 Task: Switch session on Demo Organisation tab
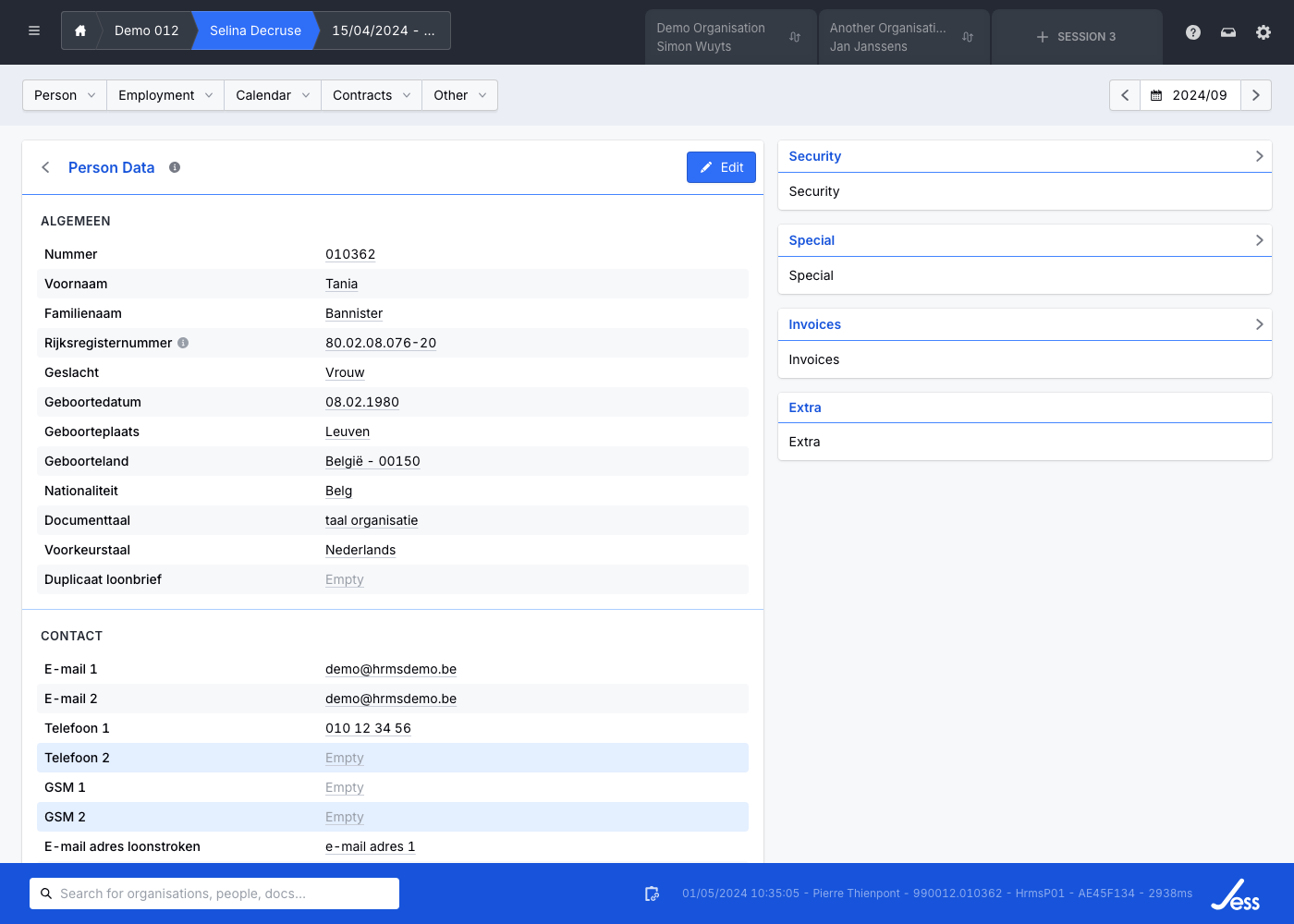[x=795, y=37]
